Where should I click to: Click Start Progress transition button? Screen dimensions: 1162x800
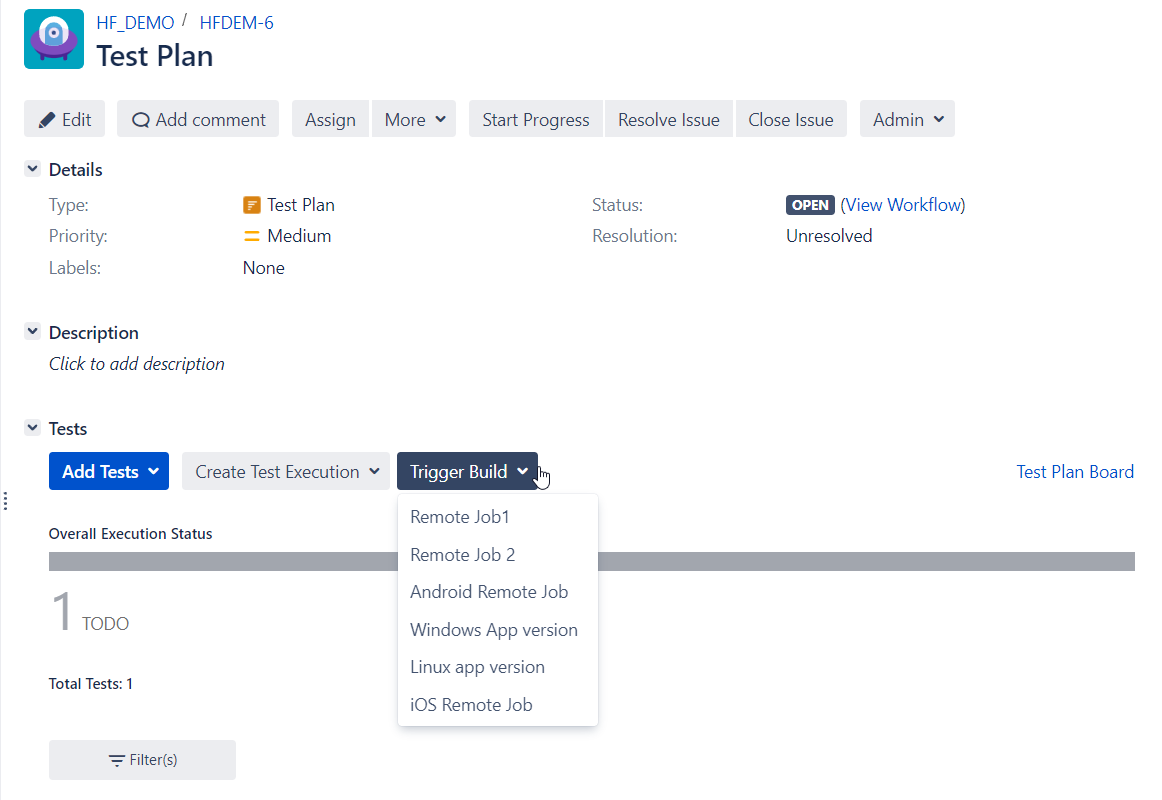pos(536,119)
